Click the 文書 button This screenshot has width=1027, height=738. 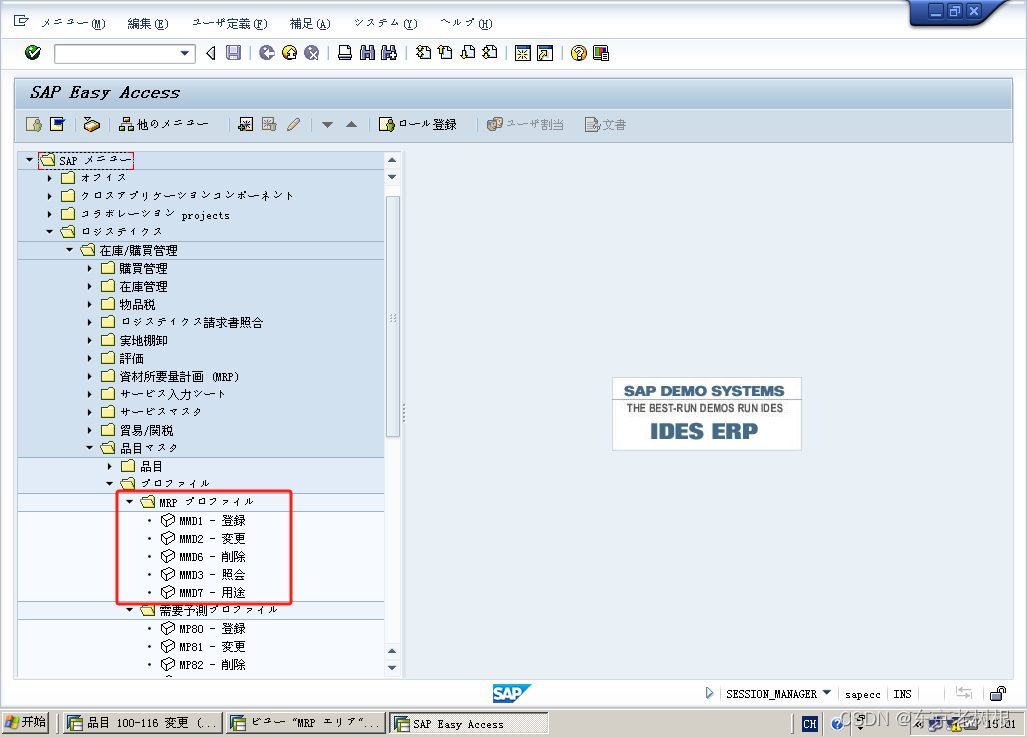point(605,124)
